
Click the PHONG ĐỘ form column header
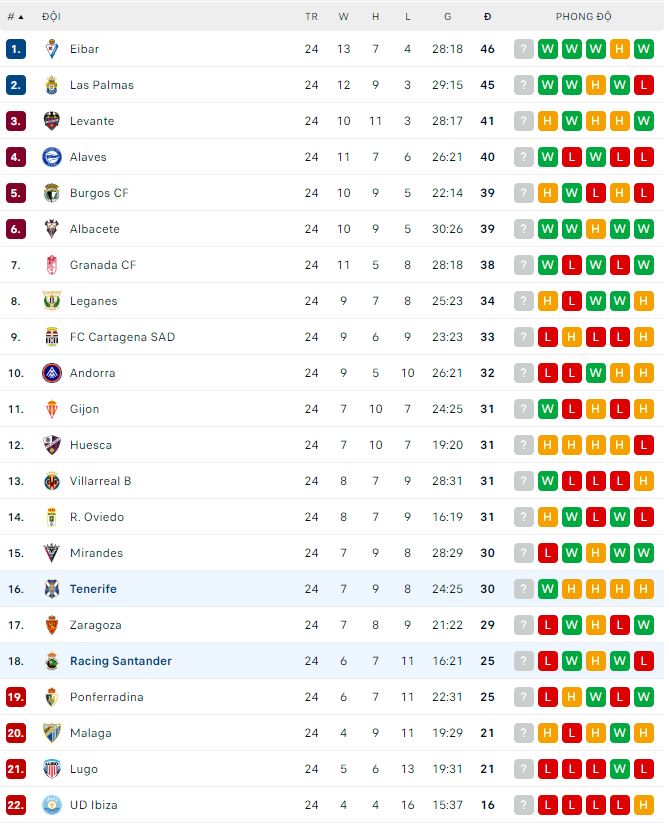click(584, 17)
